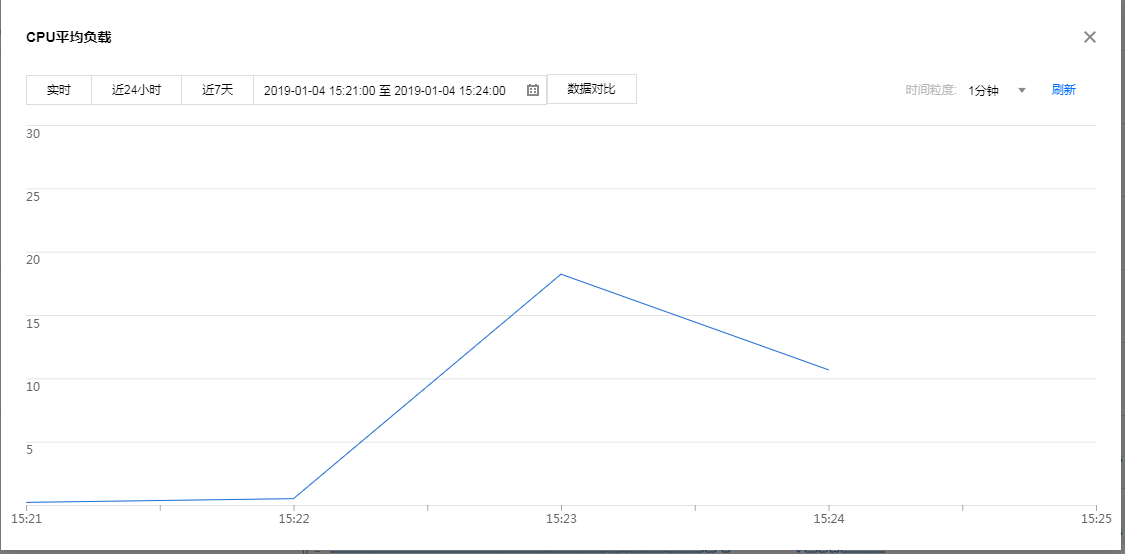The image size is (1125, 554).
Task: Click the line's start point at 15:21
Action: click(27, 502)
